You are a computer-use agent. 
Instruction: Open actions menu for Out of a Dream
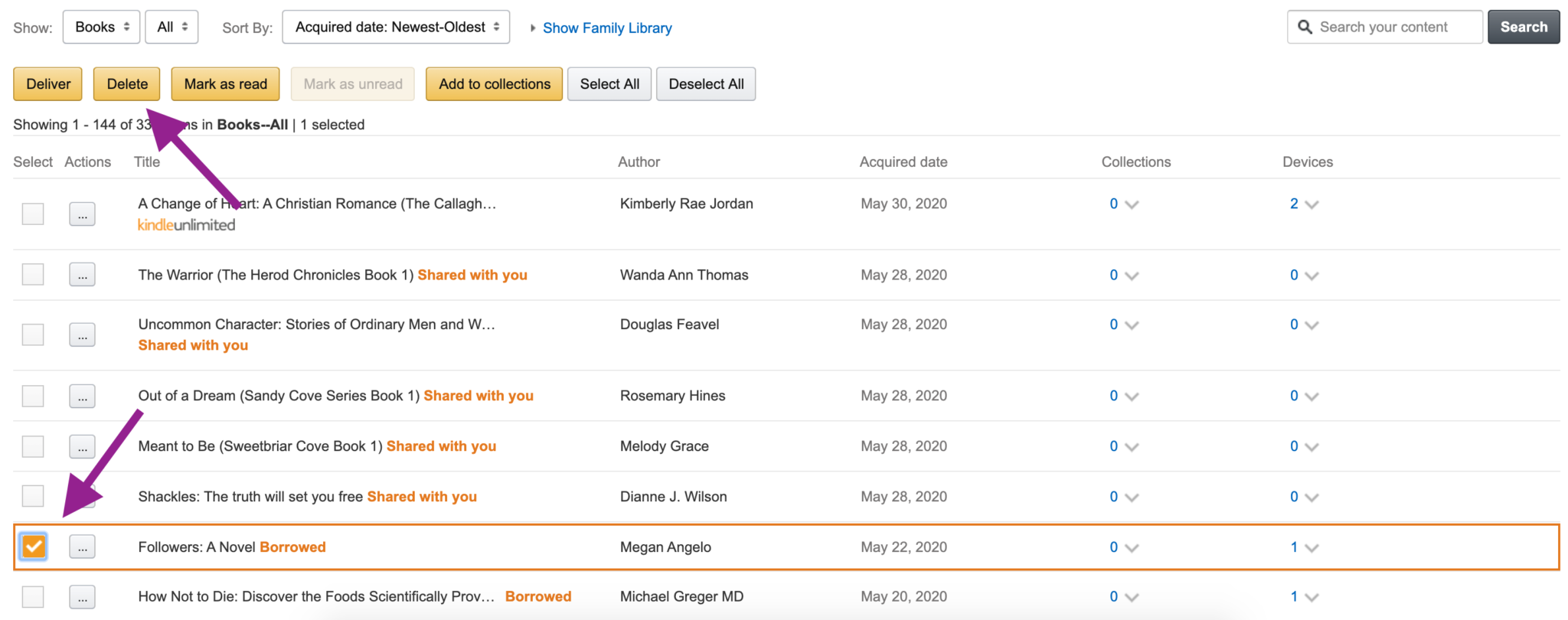coord(82,396)
